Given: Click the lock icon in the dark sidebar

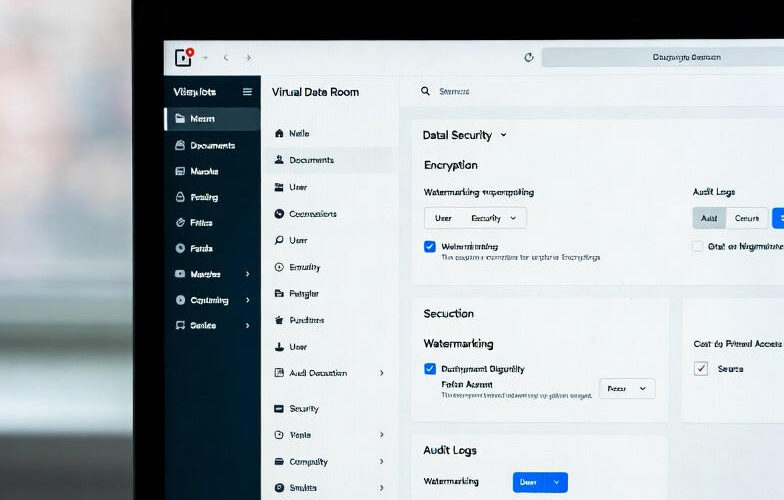Looking at the screenshot, I should [x=180, y=197].
